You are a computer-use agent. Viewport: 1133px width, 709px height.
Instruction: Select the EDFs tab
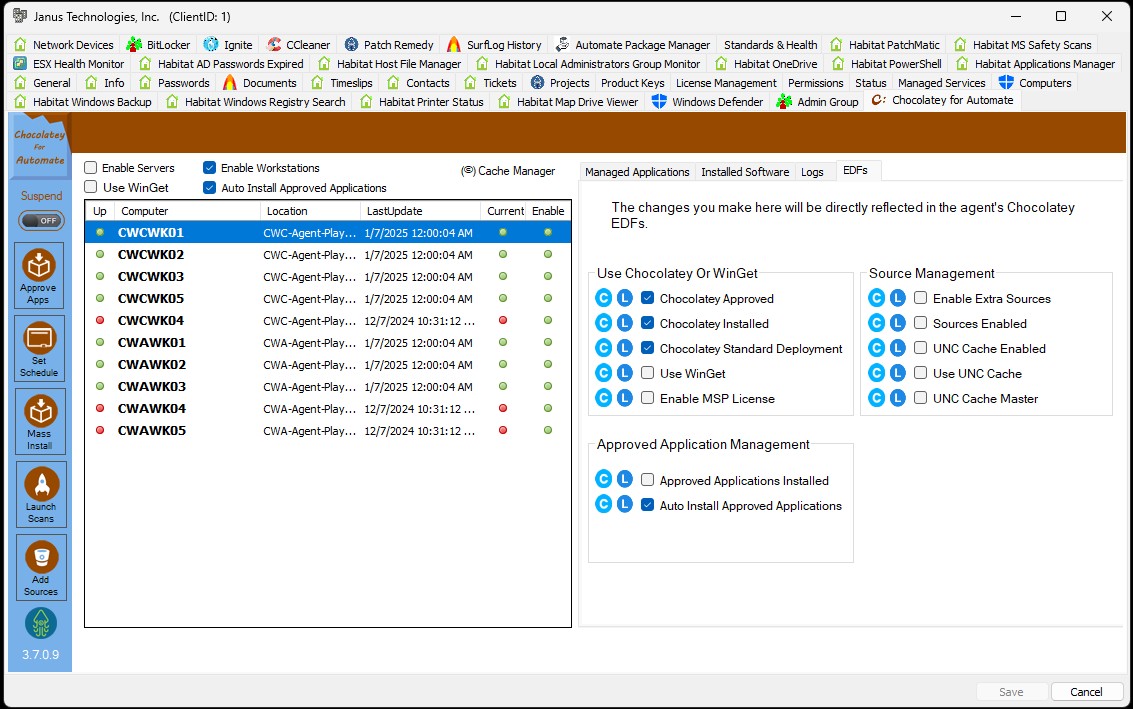click(x=856, y=171)
